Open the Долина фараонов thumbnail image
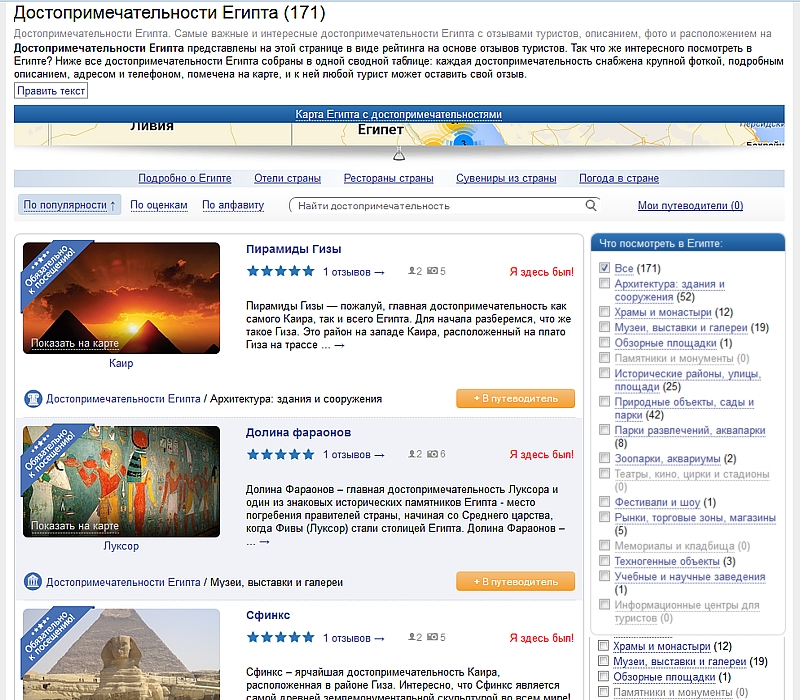Image resolution: width=800 pixels, height=700 pixels. tap(121, 481)
